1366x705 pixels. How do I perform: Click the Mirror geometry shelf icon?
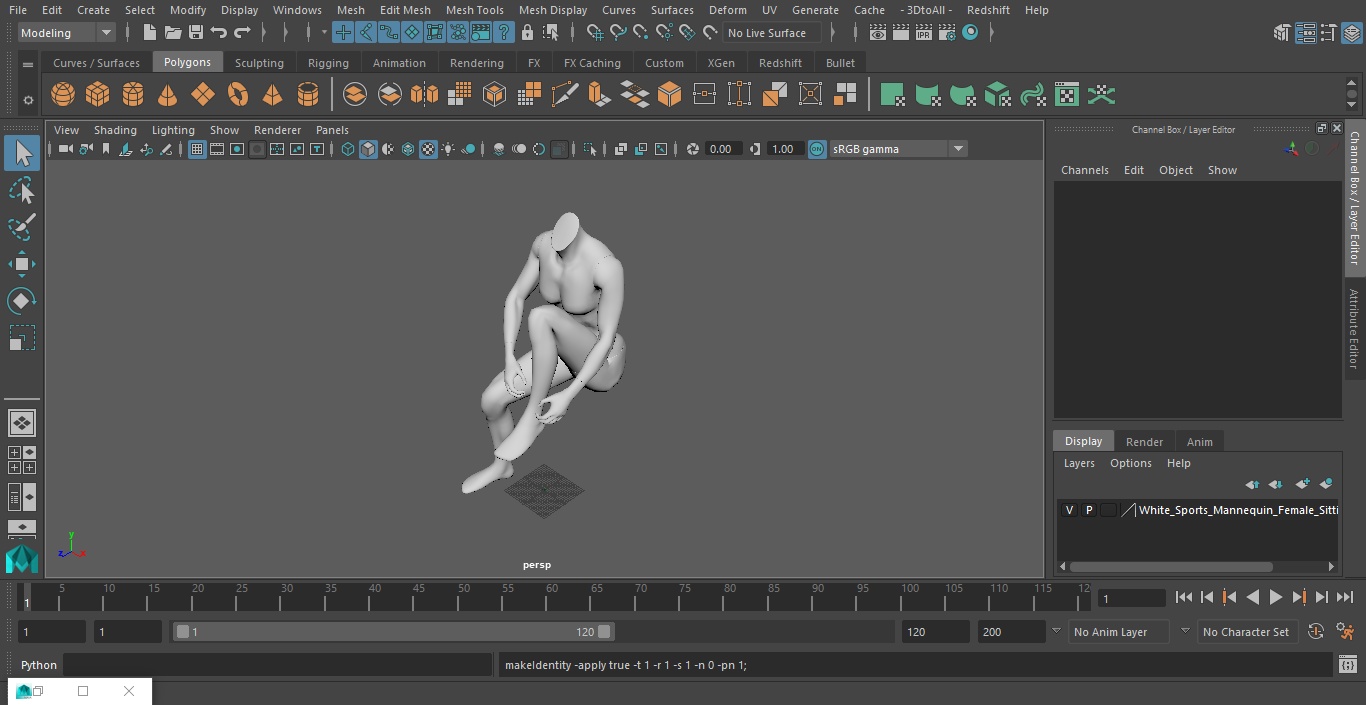point(424,95)
